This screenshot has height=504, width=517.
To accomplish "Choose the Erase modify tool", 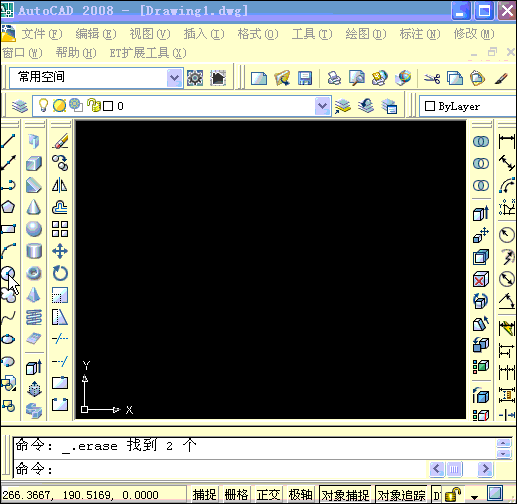I will (x=60, y=141).
